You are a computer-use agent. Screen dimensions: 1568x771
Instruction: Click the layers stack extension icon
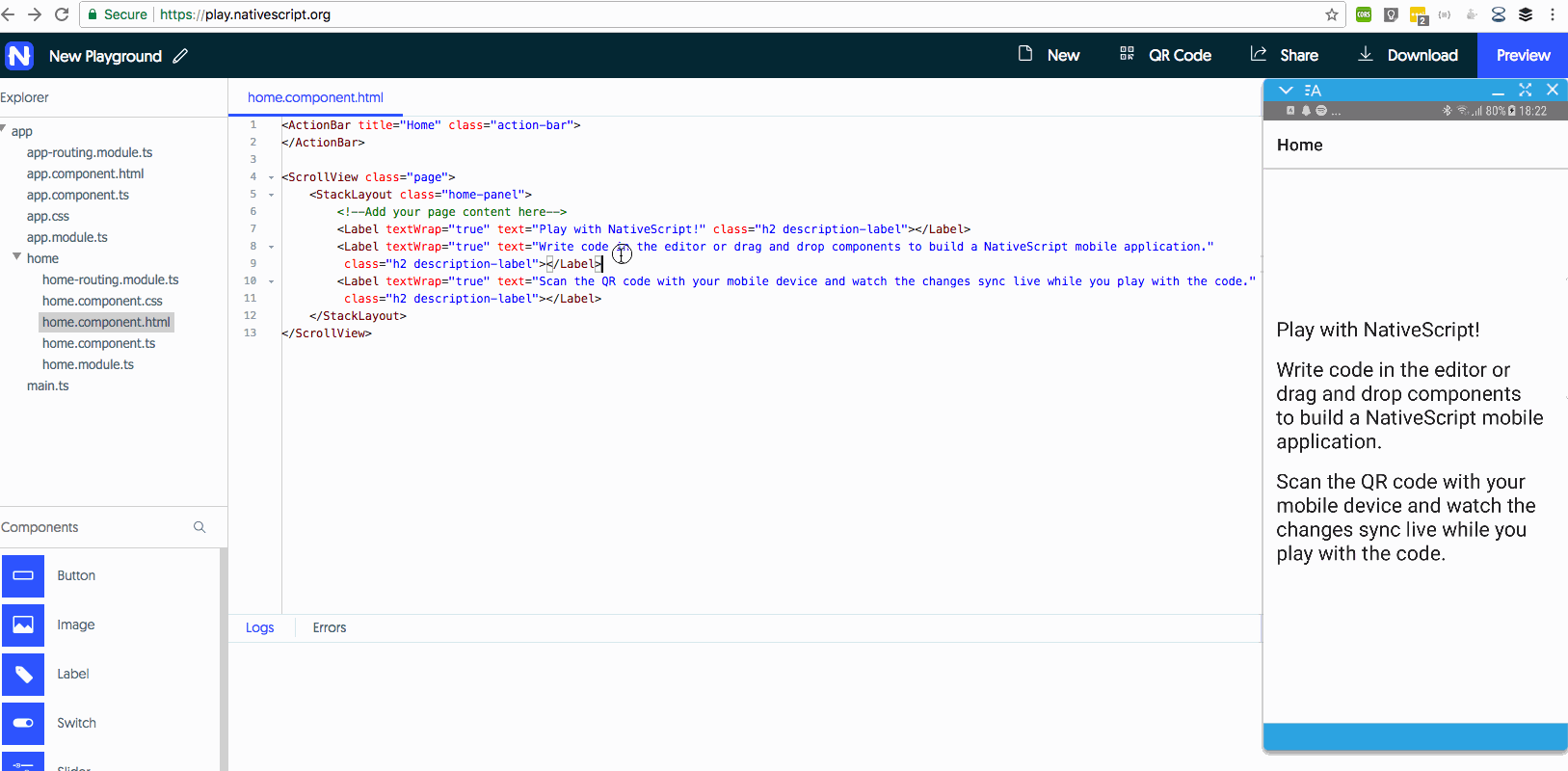click(1526, 14)
